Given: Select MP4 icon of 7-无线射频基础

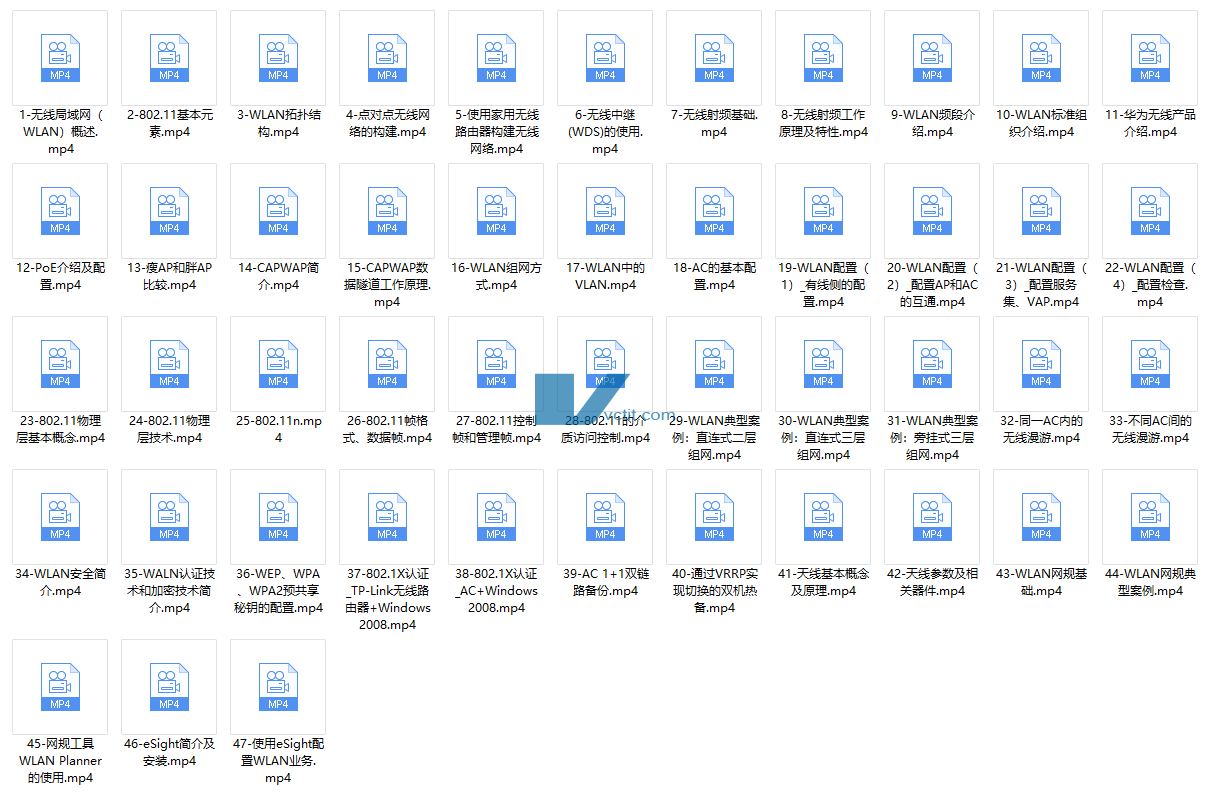Looking at the screenshot, I should coord(714,58).
